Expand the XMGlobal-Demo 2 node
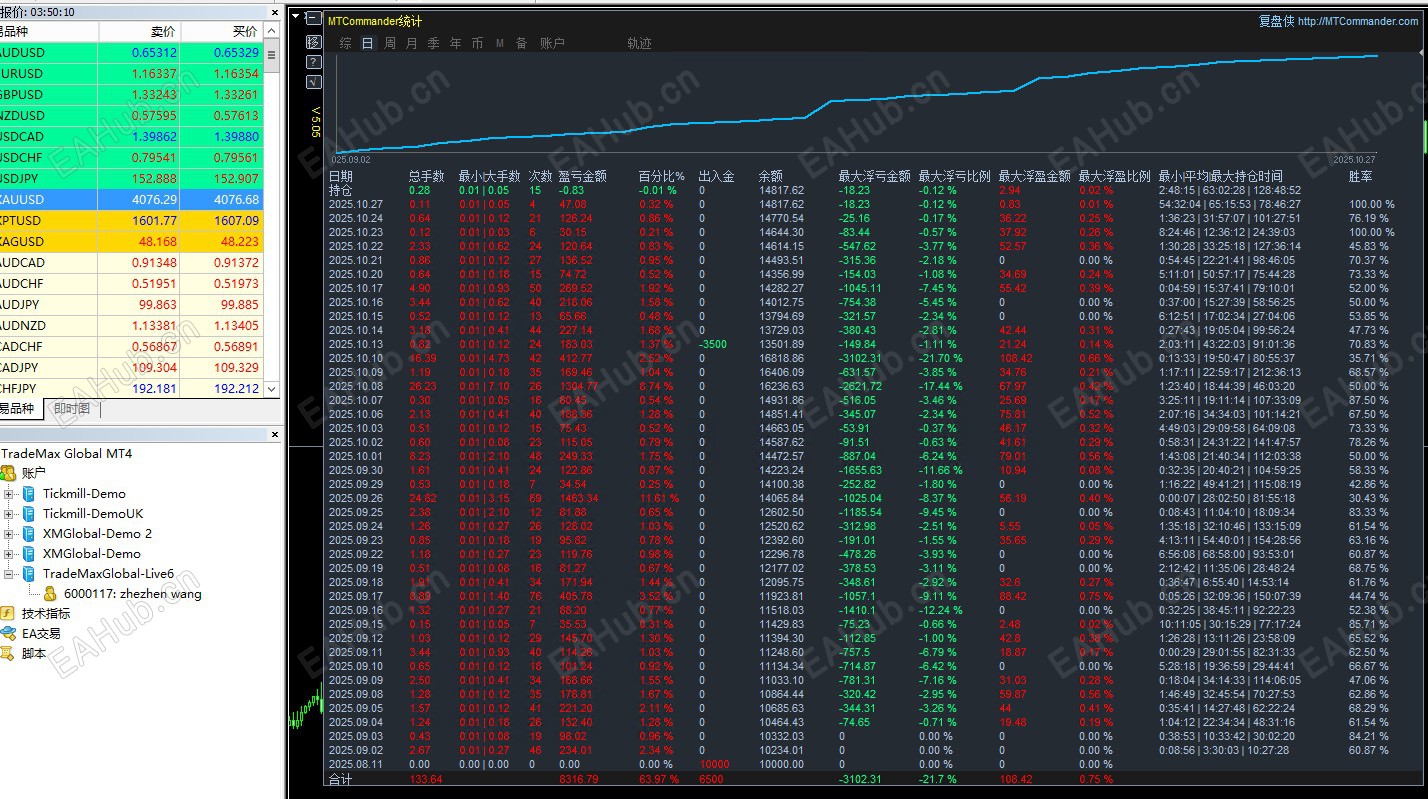Image resolution: width=1428 pixels, height=799 pixels. pos(9,534)
